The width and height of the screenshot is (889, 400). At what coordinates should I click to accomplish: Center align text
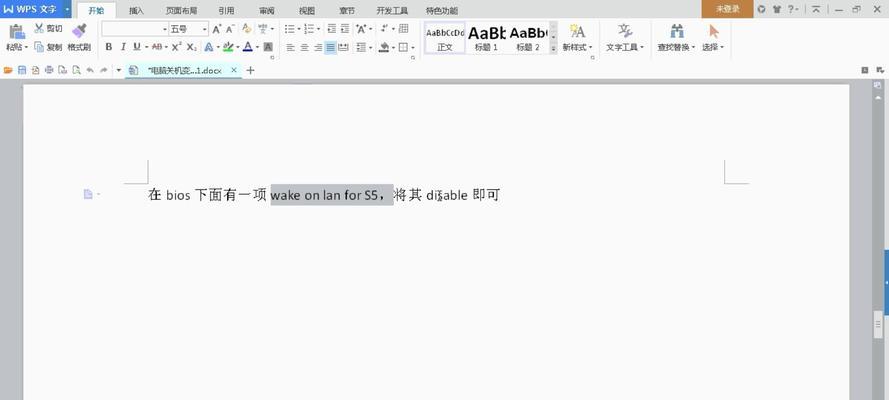304,47
